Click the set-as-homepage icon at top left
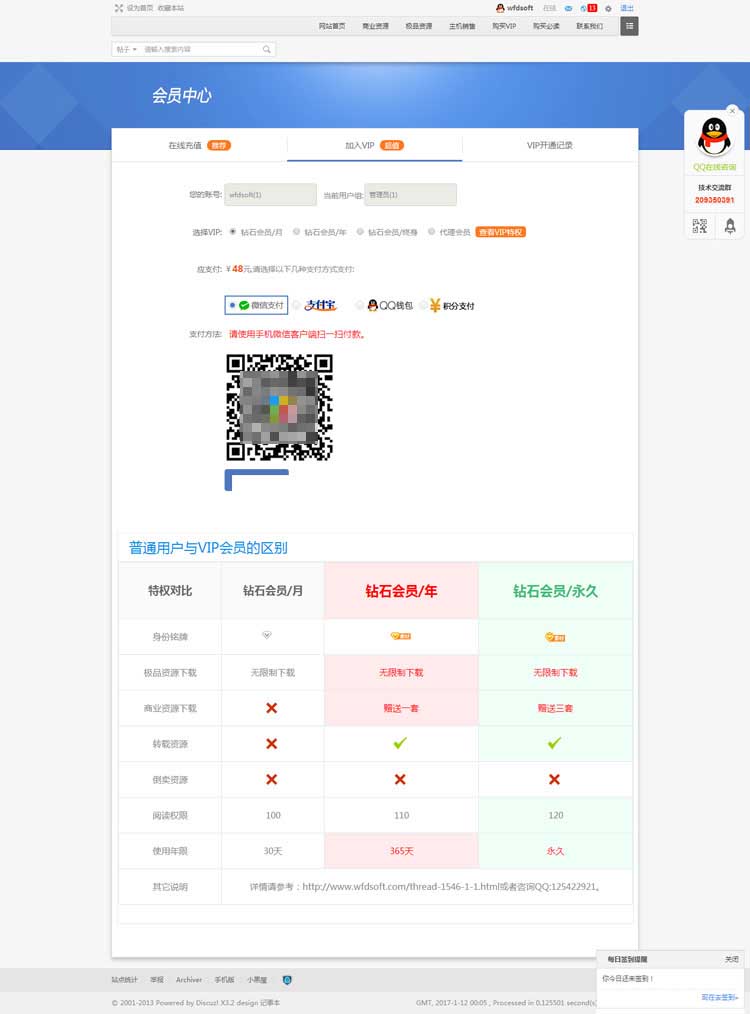This screenshot has height=1014, width=750. click(x=118, y=8)
